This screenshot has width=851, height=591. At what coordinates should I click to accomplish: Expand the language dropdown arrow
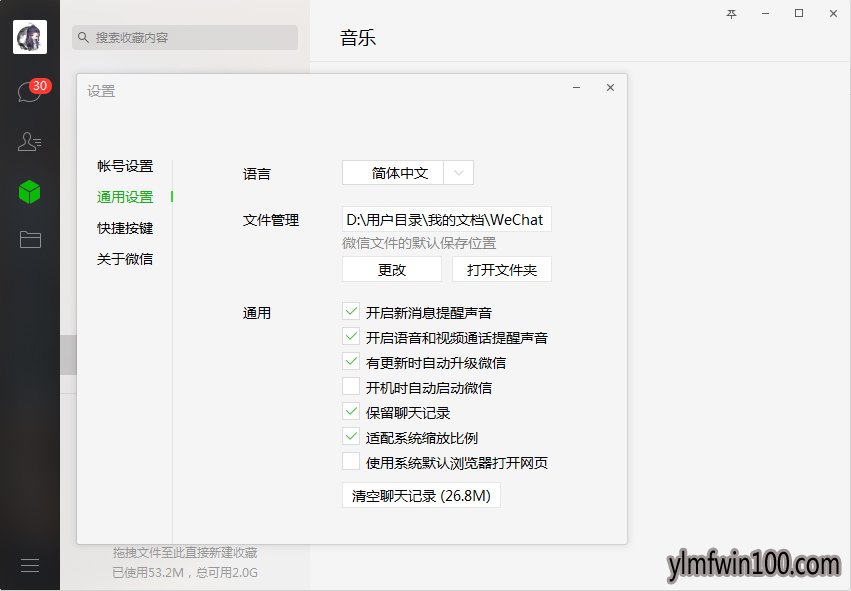pyautogui.click(x=459, y=173)
